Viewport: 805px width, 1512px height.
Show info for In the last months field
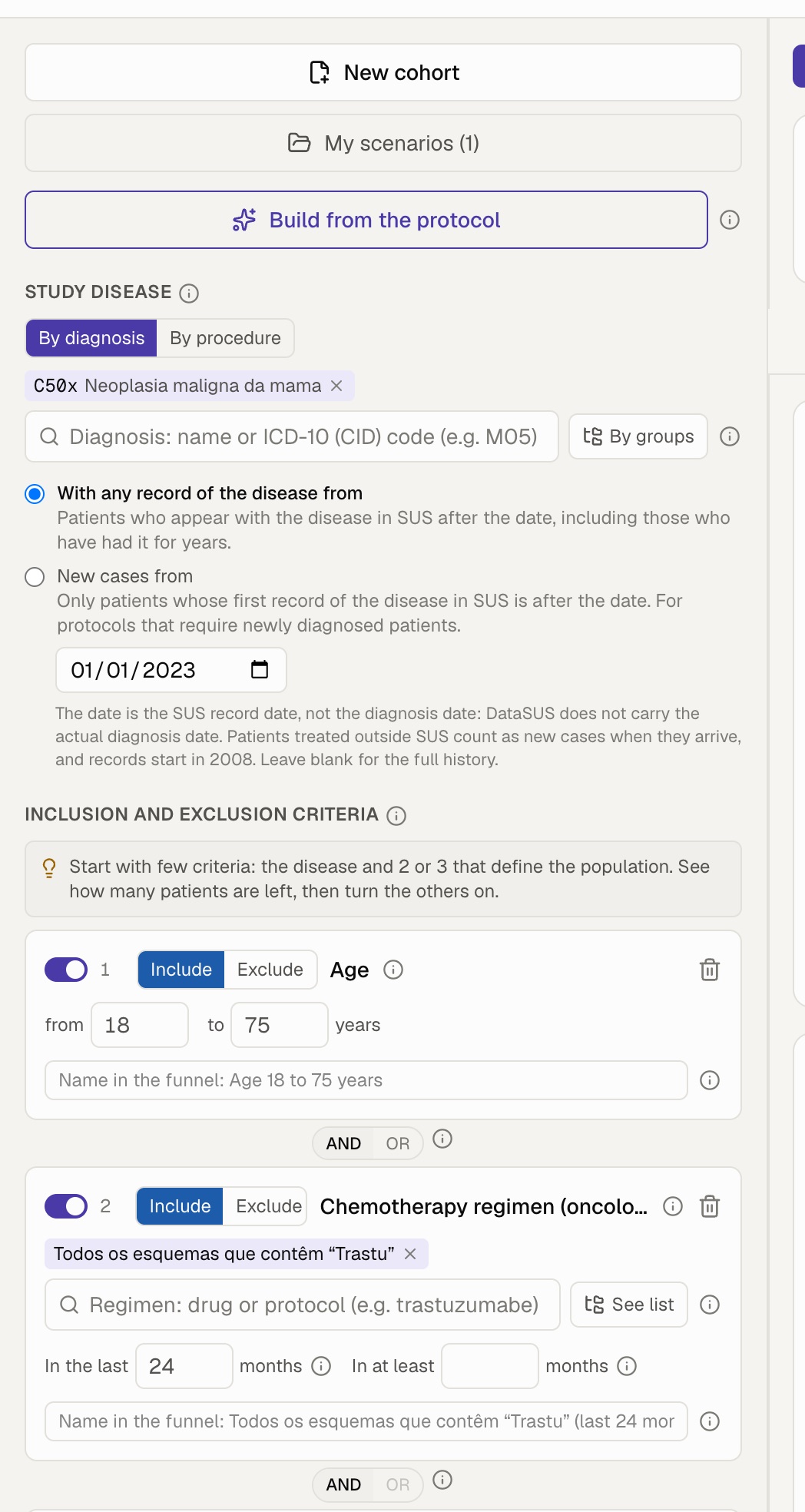(x=321, y=1366)
